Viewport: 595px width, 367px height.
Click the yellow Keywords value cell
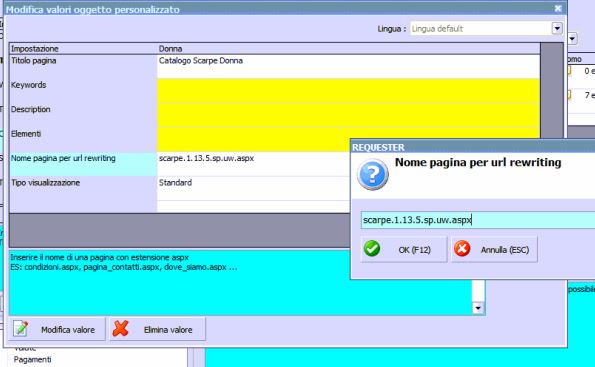(x=348, y=91)
